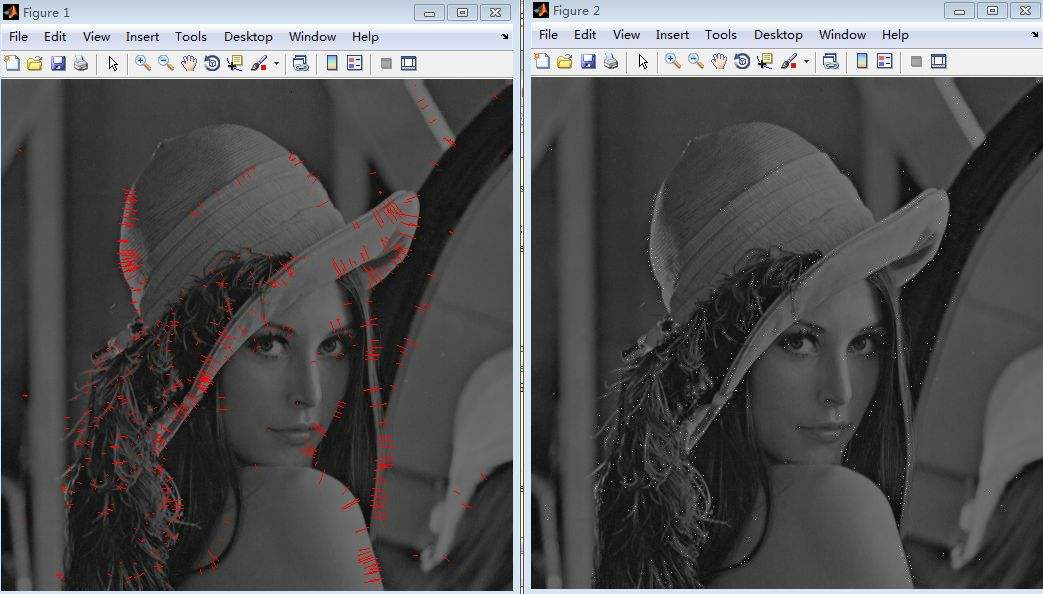The width and height of the screenshot is (1043, 594).
Task: Click the Lena image with white keypoints
Action: [787, 333]
